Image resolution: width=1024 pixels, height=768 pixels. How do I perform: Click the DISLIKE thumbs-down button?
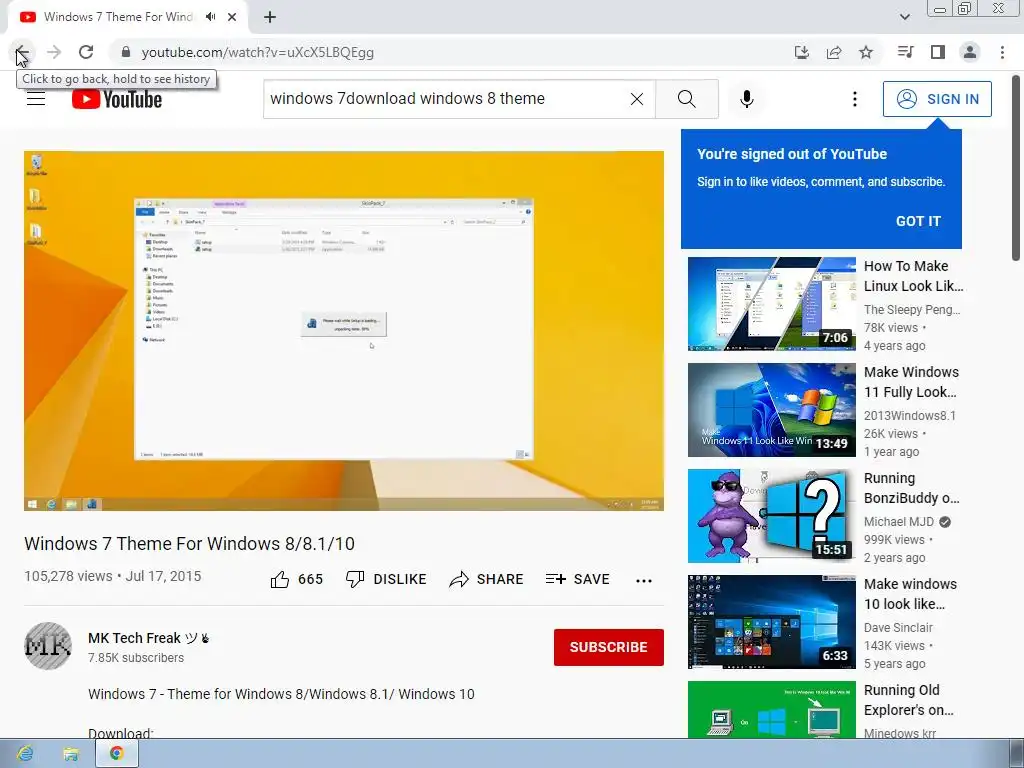pyautogui.click(x=386, y=579)
